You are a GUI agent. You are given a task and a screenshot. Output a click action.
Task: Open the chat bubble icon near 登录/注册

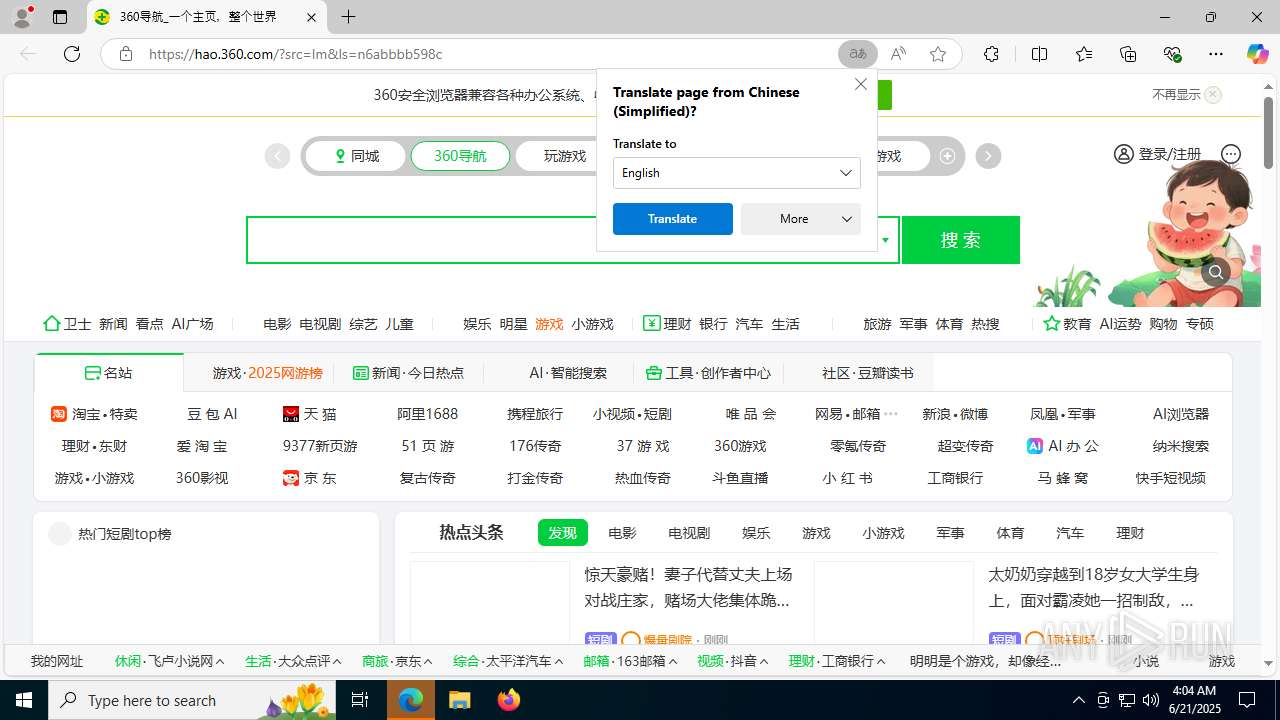[x=1231, y=154]
